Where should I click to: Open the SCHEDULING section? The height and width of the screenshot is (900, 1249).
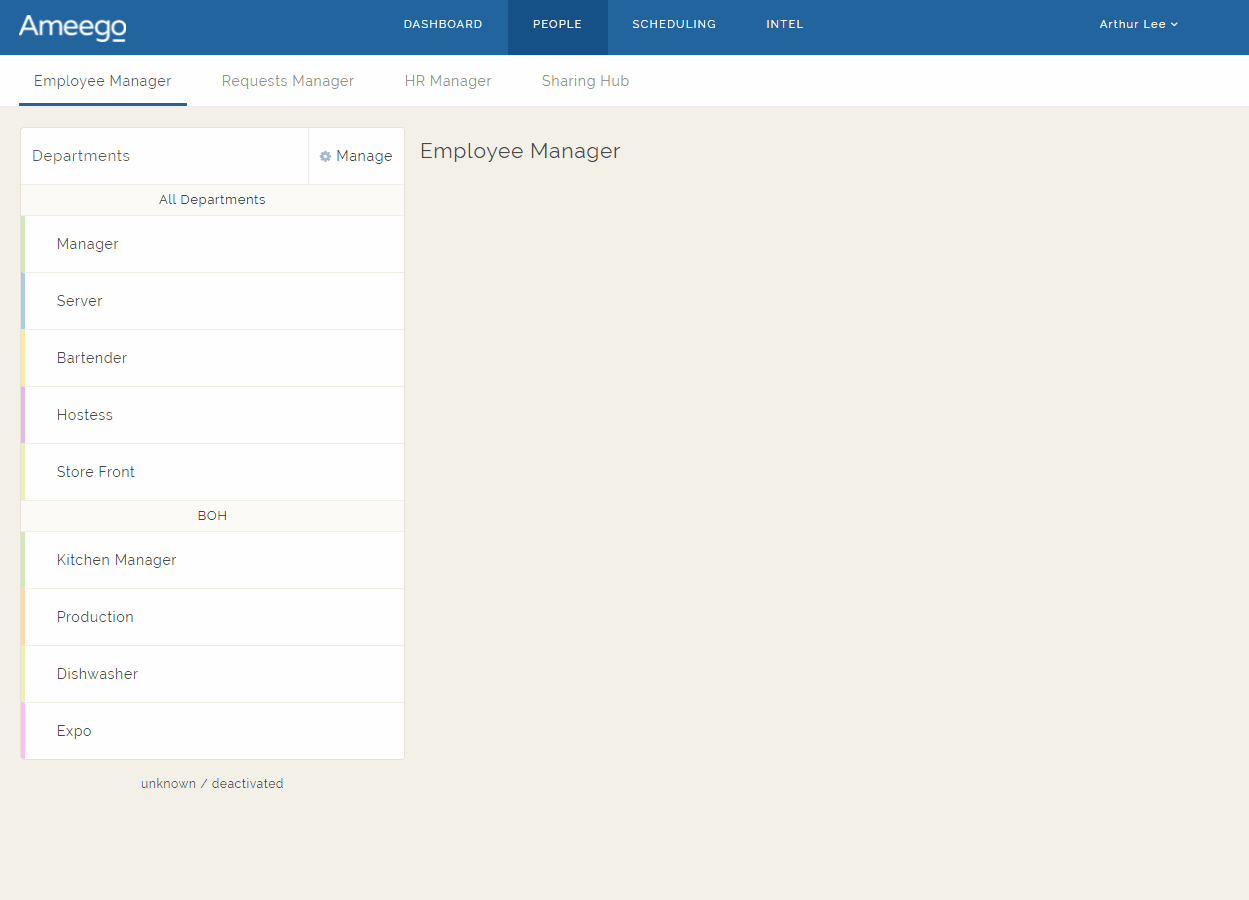pos(674,24)
